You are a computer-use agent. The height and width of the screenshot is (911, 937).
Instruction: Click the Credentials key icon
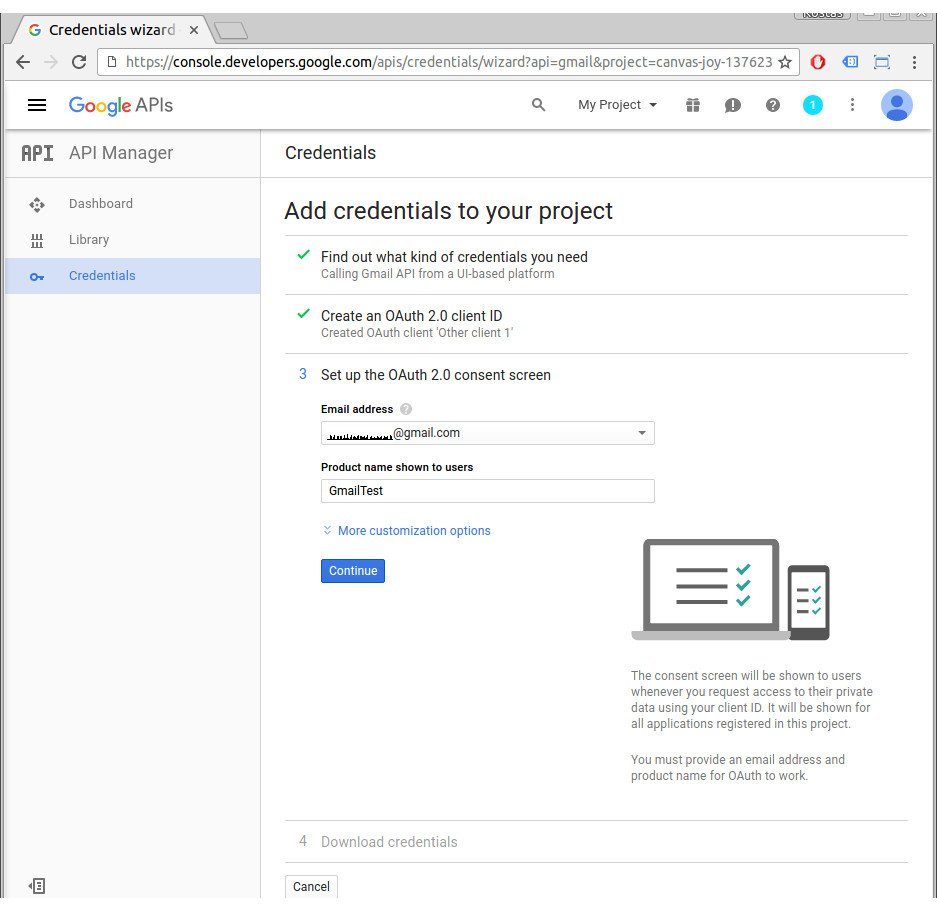click(37, 277)
